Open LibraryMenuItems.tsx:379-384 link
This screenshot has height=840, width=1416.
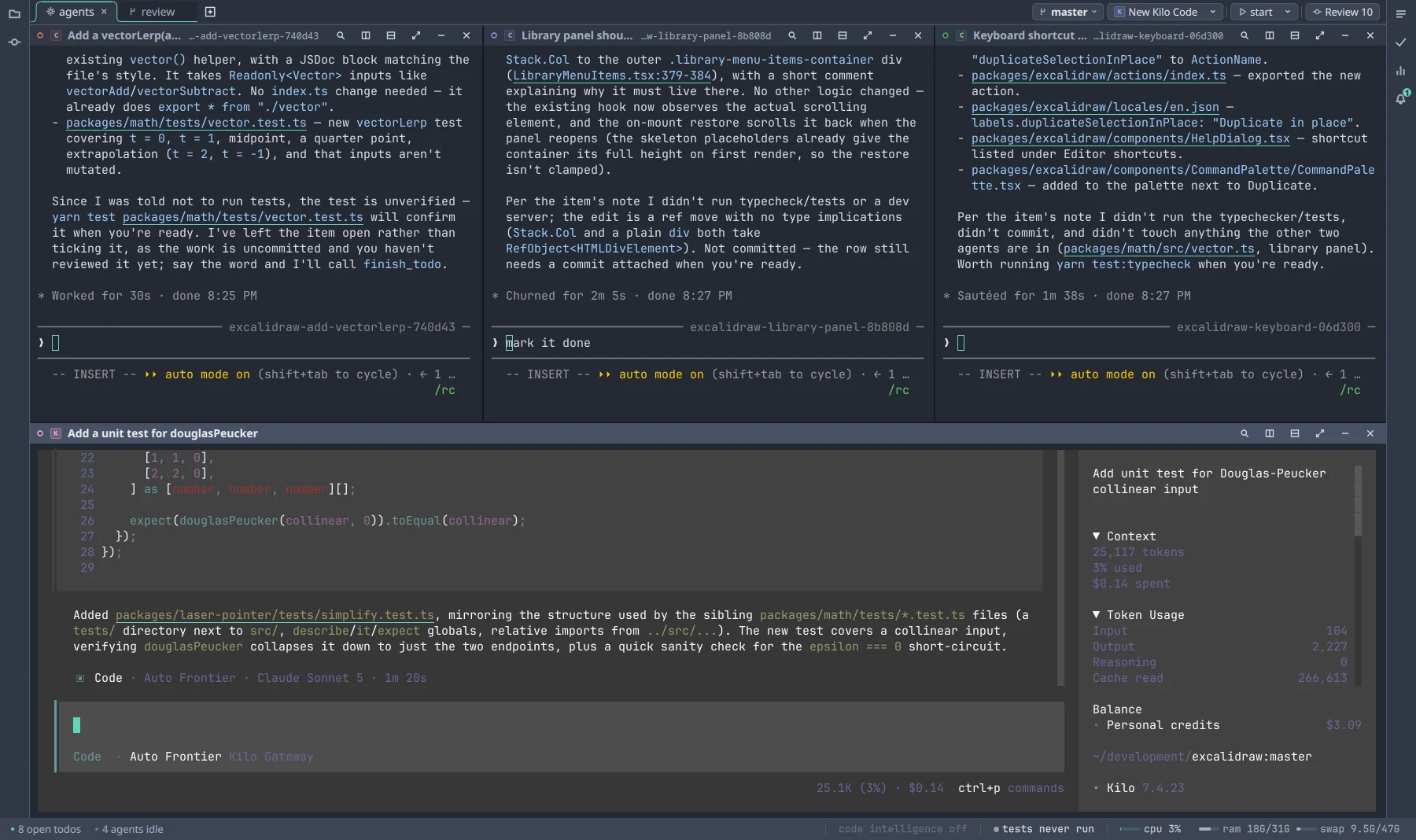click(x=612, y=76)
